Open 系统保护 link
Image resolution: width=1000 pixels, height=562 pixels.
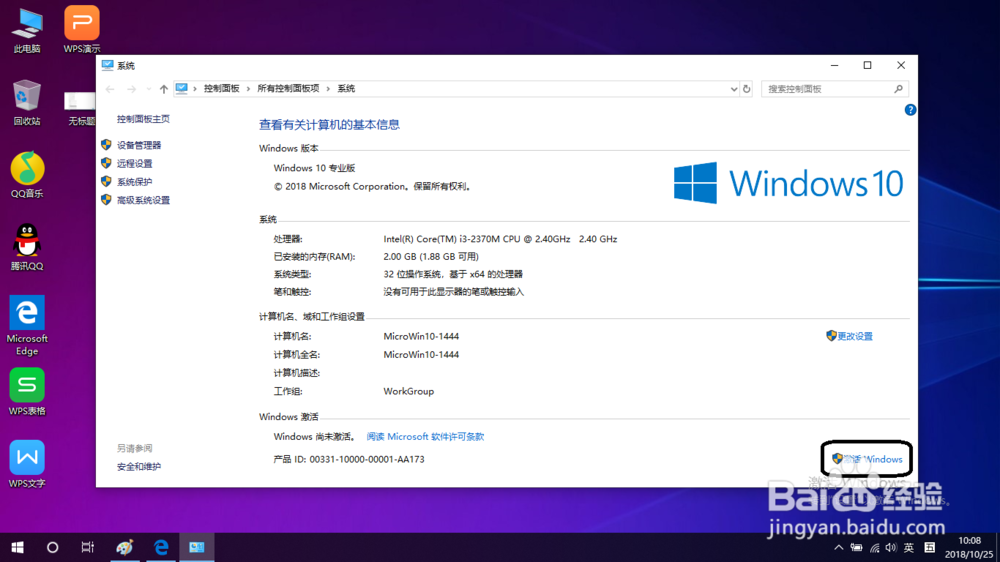click(135, 182)
